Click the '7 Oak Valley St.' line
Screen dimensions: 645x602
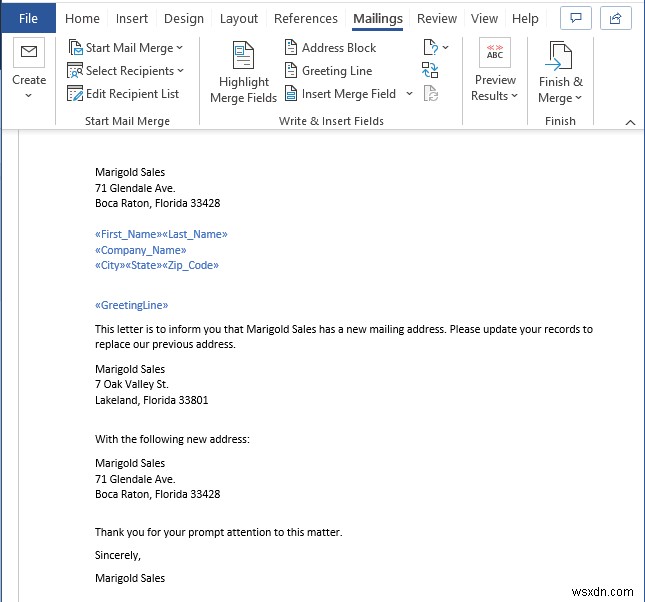[132, 384]
